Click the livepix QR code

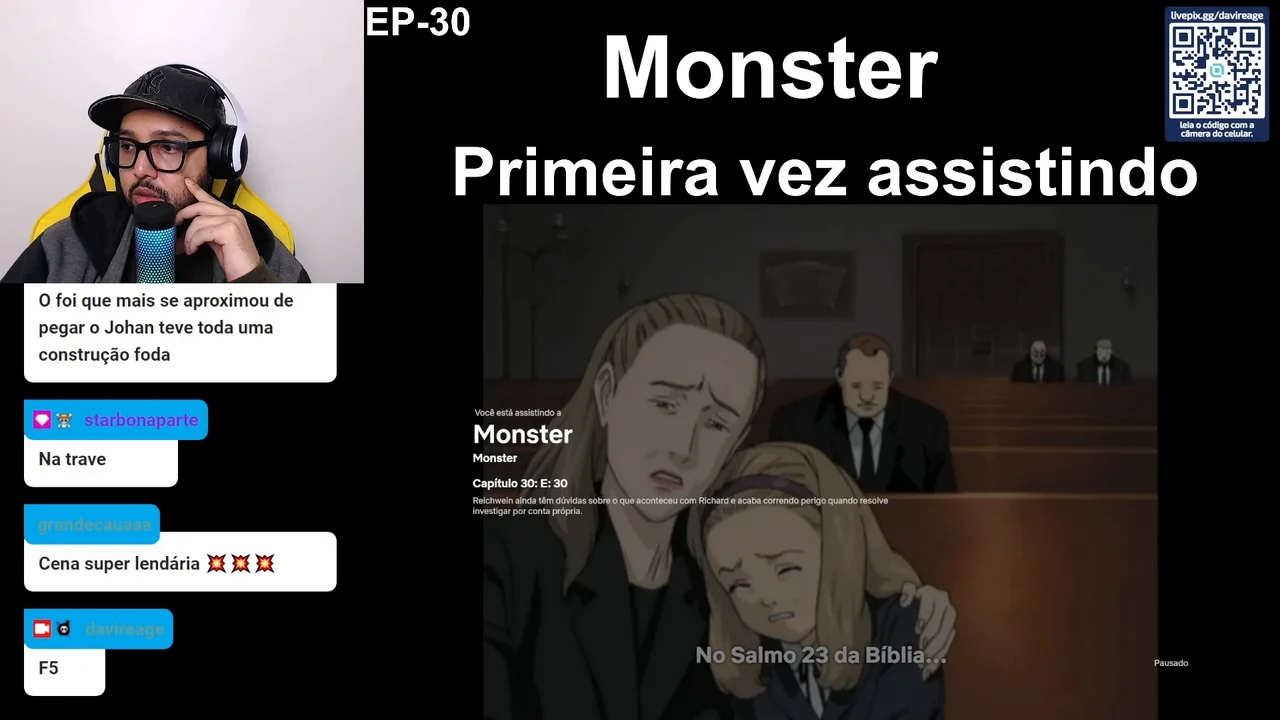click(1217, 70)
